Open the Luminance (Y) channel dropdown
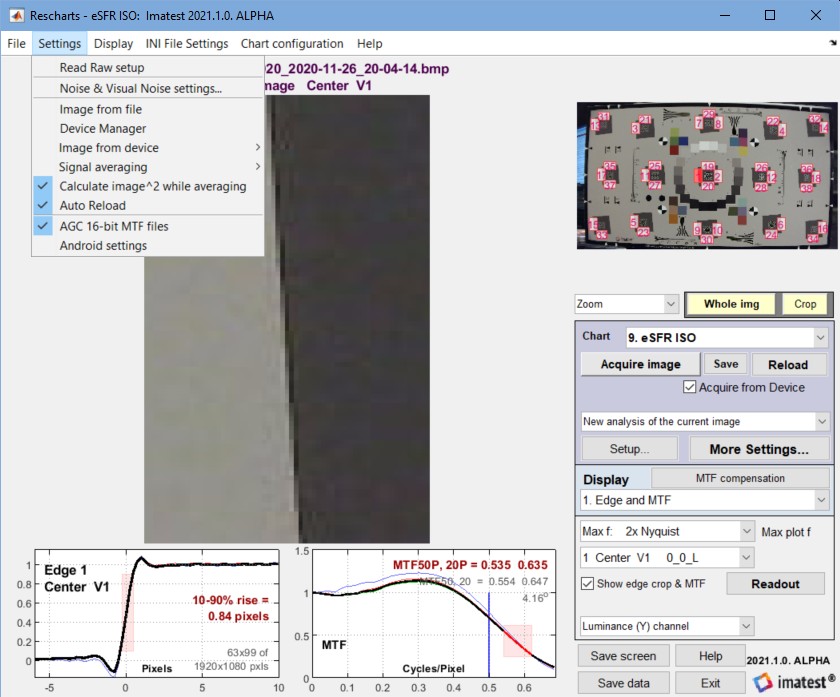 pyautogui.click(x=668, y=626)
